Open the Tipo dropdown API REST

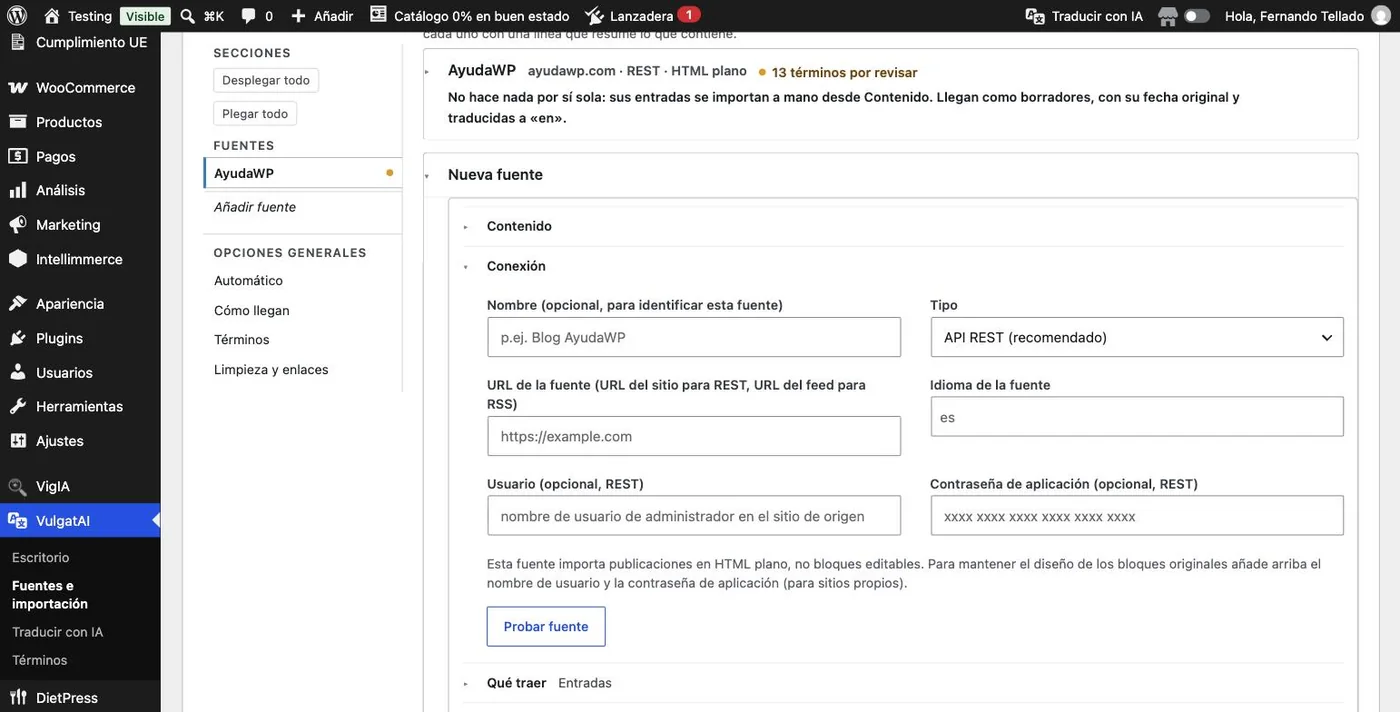1137,338
